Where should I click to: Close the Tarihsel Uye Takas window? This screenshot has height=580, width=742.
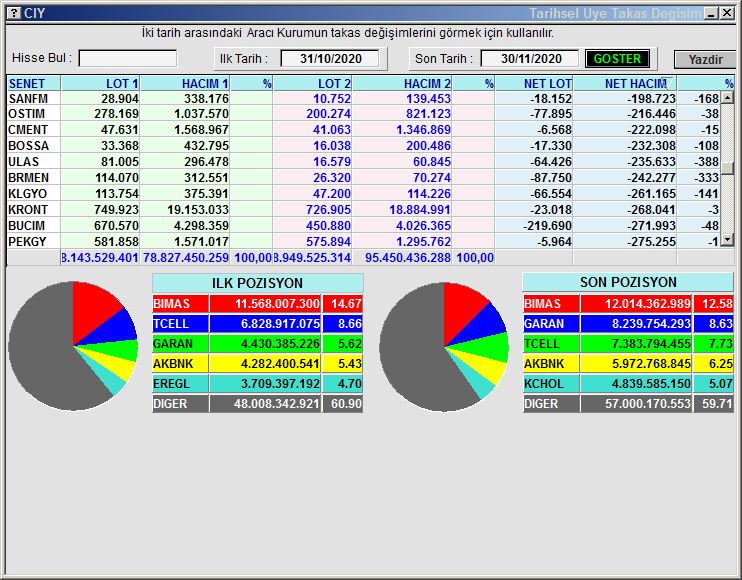[x=727, y=13]
